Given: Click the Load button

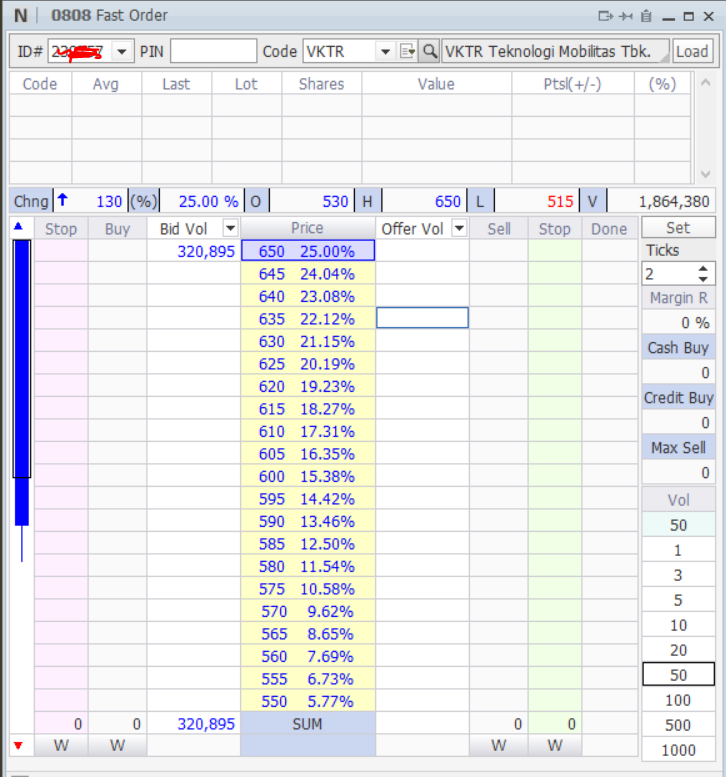Looking at the screenshot, I should click(x=692, y=52).
